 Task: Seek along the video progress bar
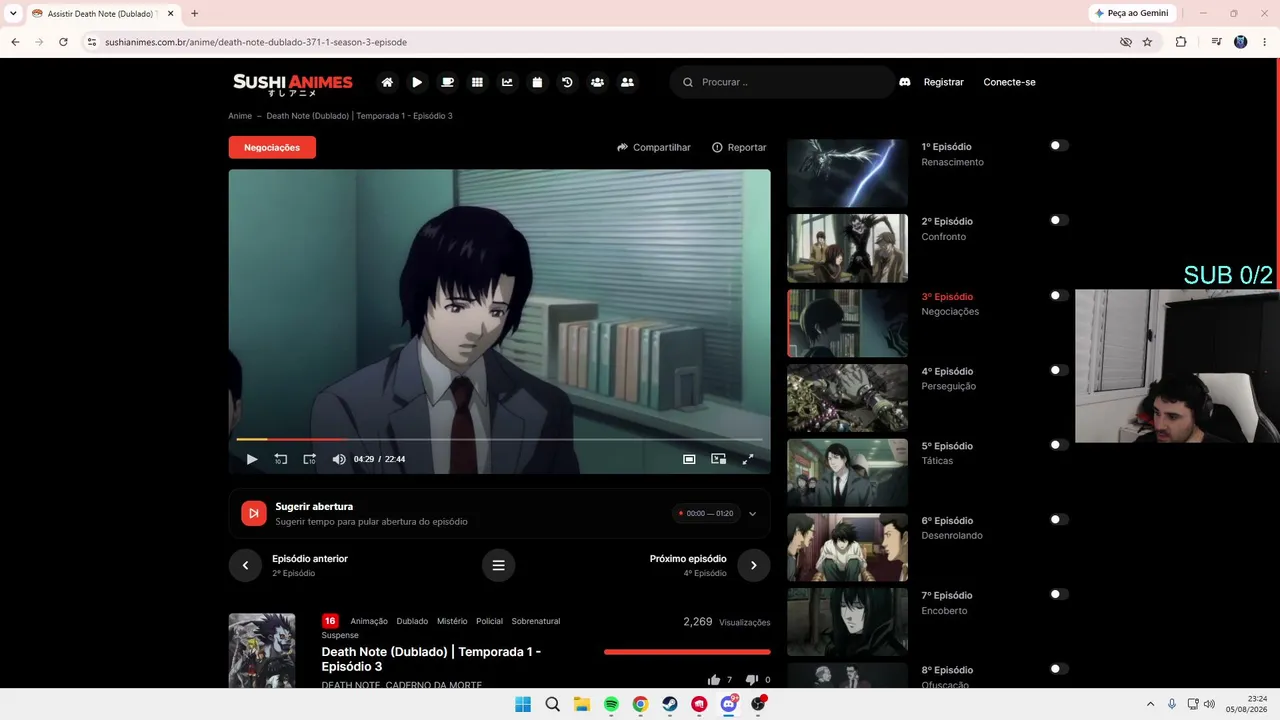pyautogui.click(x=499, y=439)
